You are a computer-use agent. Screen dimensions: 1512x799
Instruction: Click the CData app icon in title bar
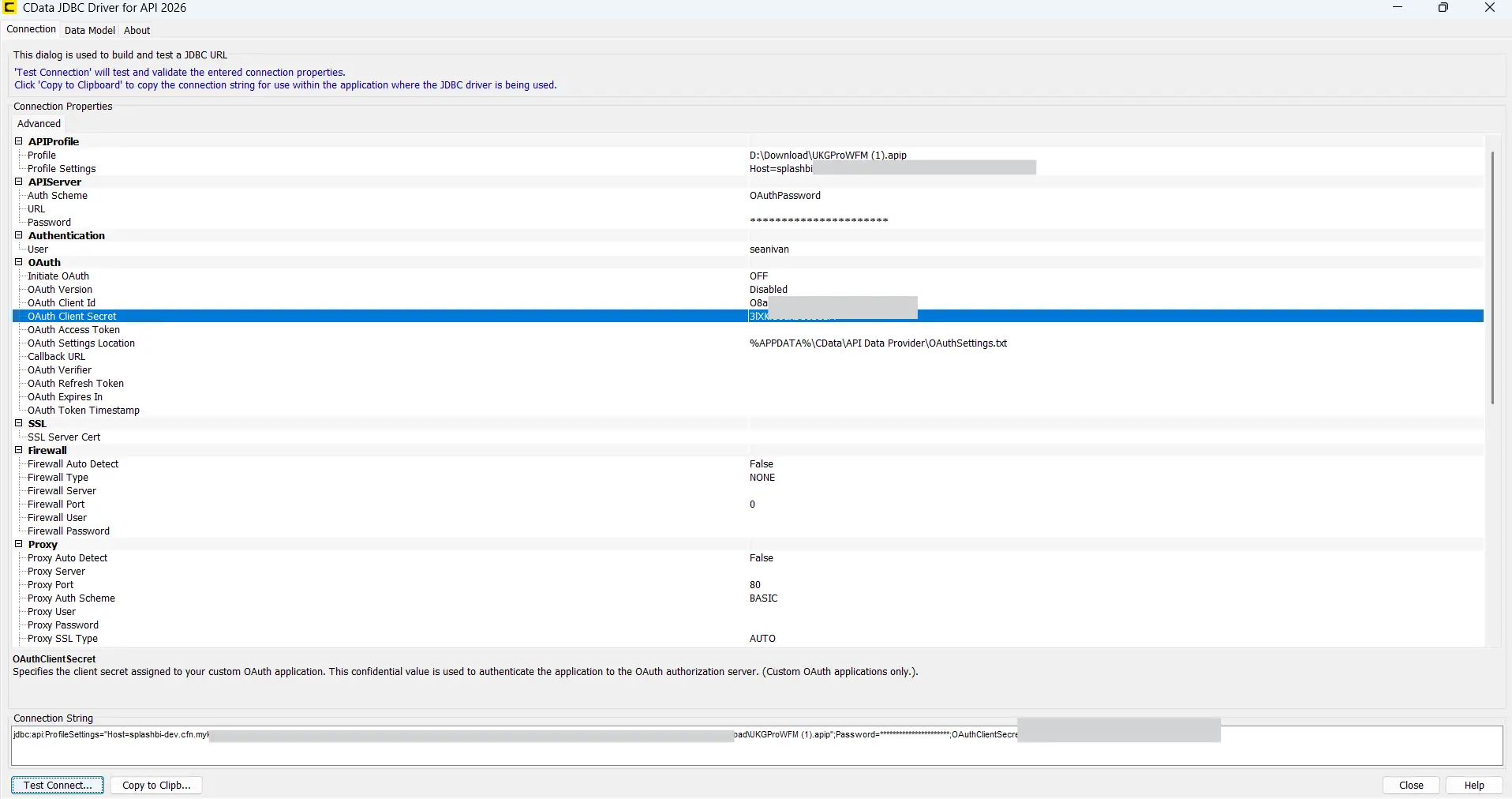click(x=9, y=8)
